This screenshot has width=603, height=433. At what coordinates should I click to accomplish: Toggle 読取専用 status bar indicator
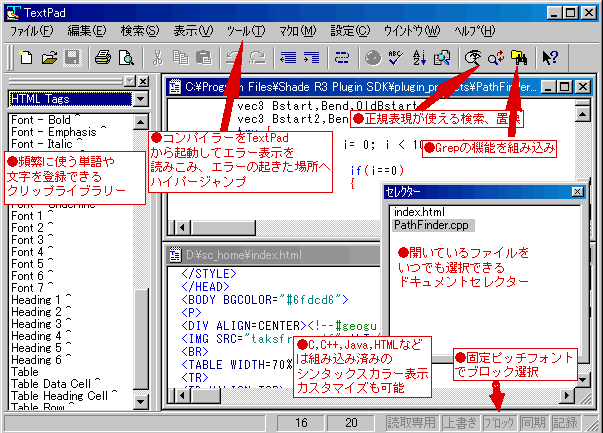411,423
